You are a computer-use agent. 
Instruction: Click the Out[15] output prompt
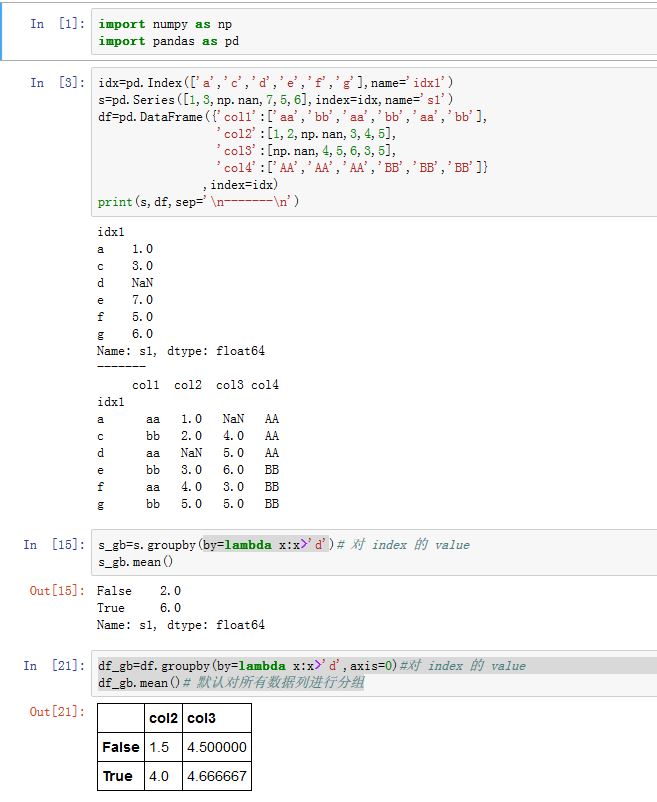pyautogui.click(x=55, y=591)
